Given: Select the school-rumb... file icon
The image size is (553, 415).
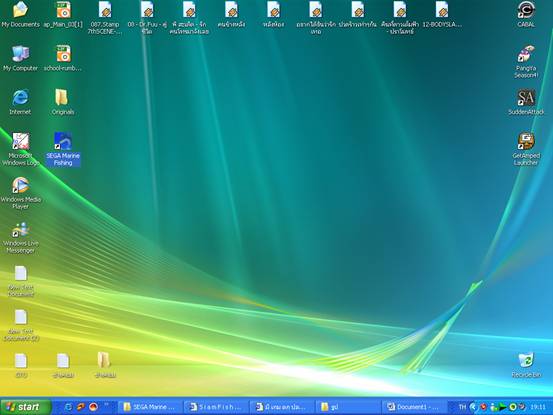Looking at the screenshot, I should [x=63, y=59].
